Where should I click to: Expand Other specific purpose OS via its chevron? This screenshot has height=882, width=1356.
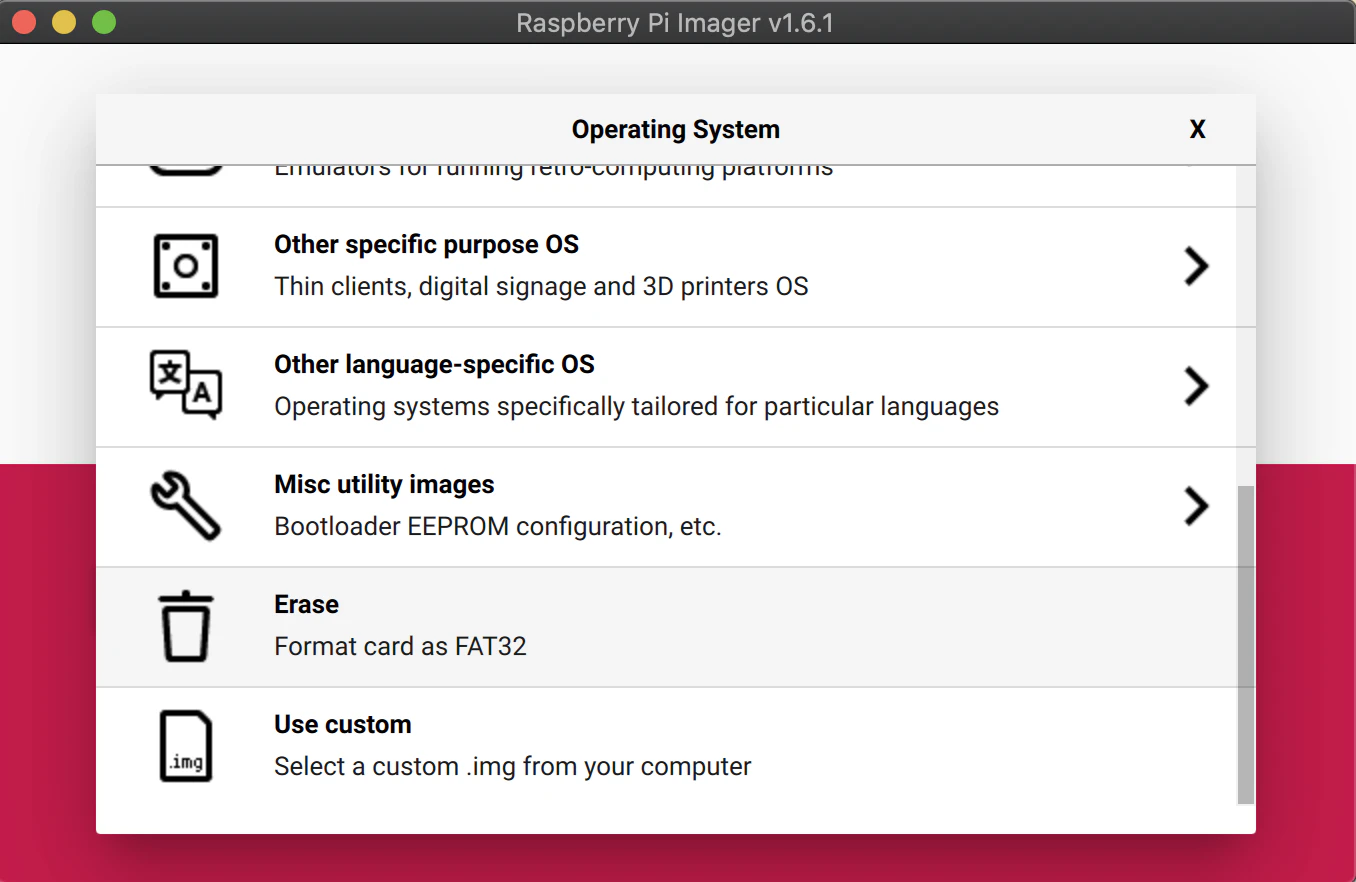click(x=1196, y=266)
